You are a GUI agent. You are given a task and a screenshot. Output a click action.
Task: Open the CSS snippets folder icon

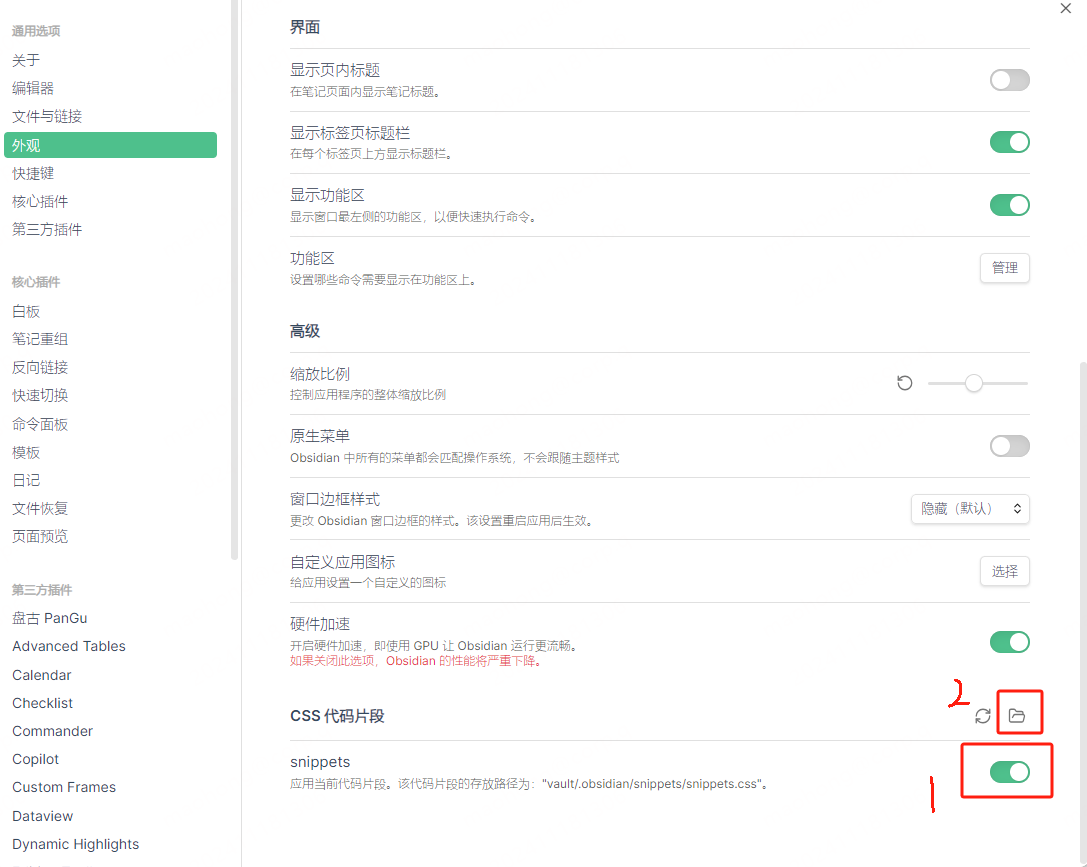tap(1017, 715)
